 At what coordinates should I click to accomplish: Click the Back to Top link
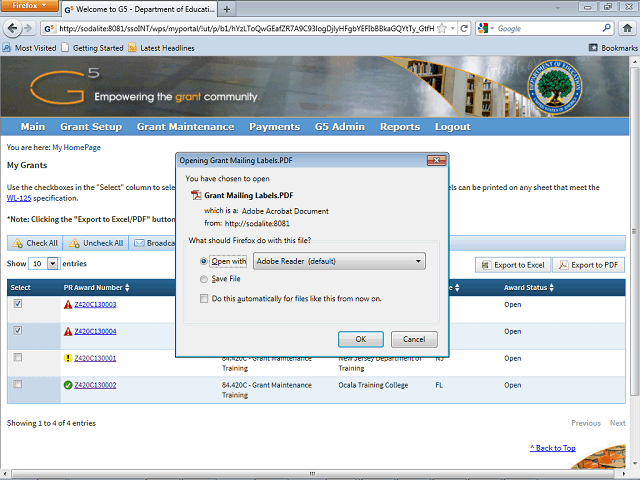tap(553, 448)
